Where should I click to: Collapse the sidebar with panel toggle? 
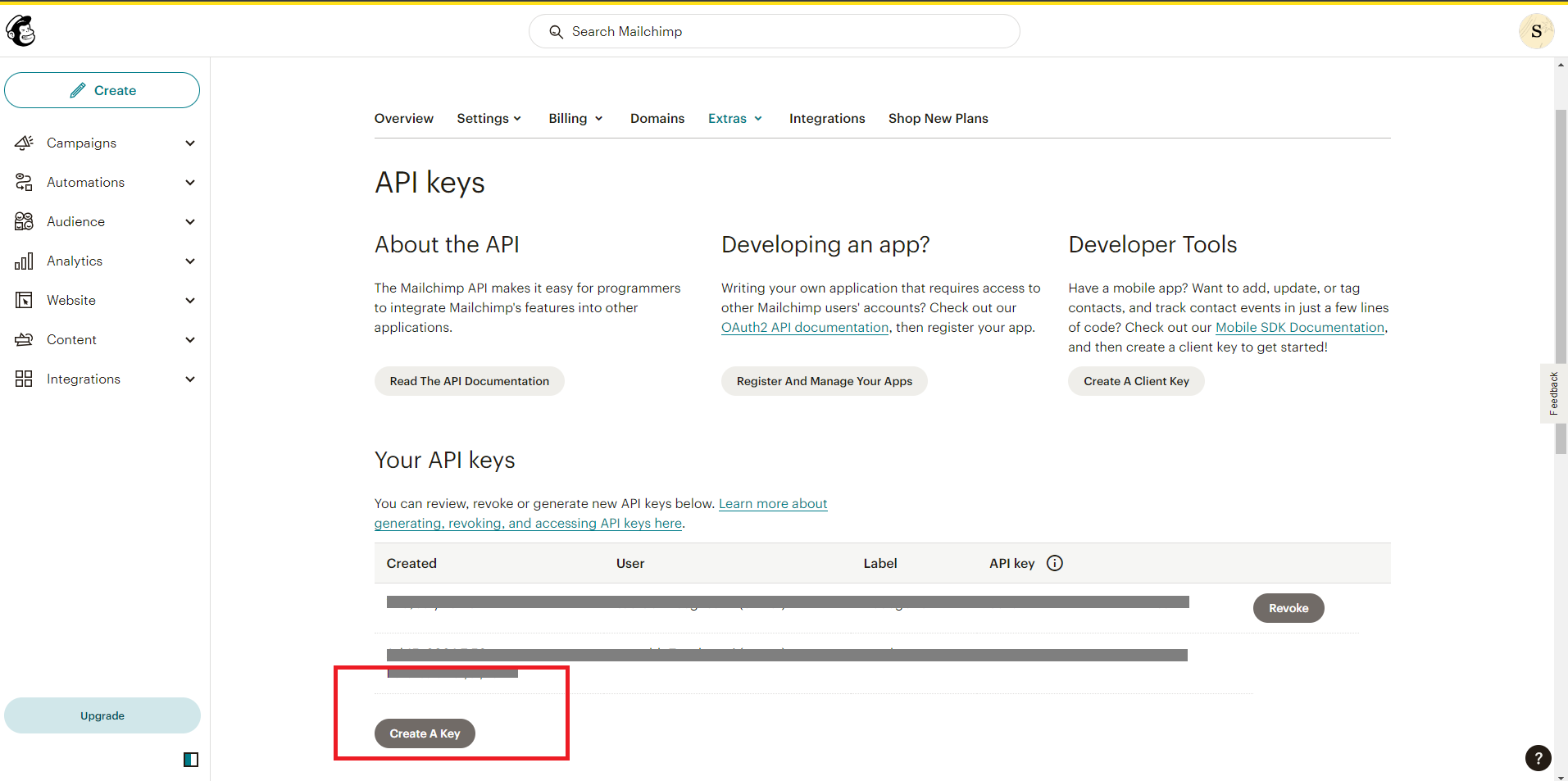click(x=191, y=760)
